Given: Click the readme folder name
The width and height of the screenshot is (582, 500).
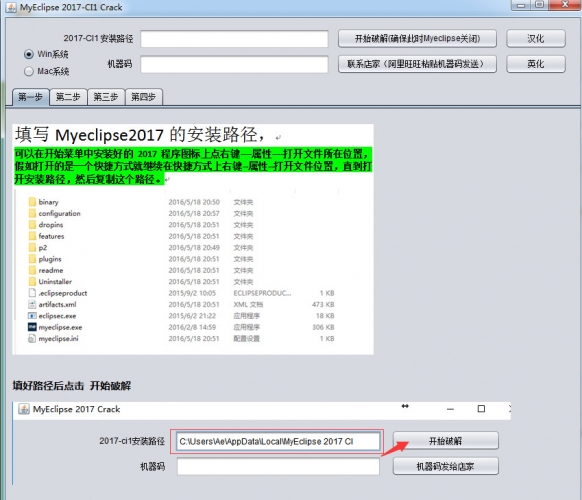Looking at the screenshot, I should tap(51, 270).
